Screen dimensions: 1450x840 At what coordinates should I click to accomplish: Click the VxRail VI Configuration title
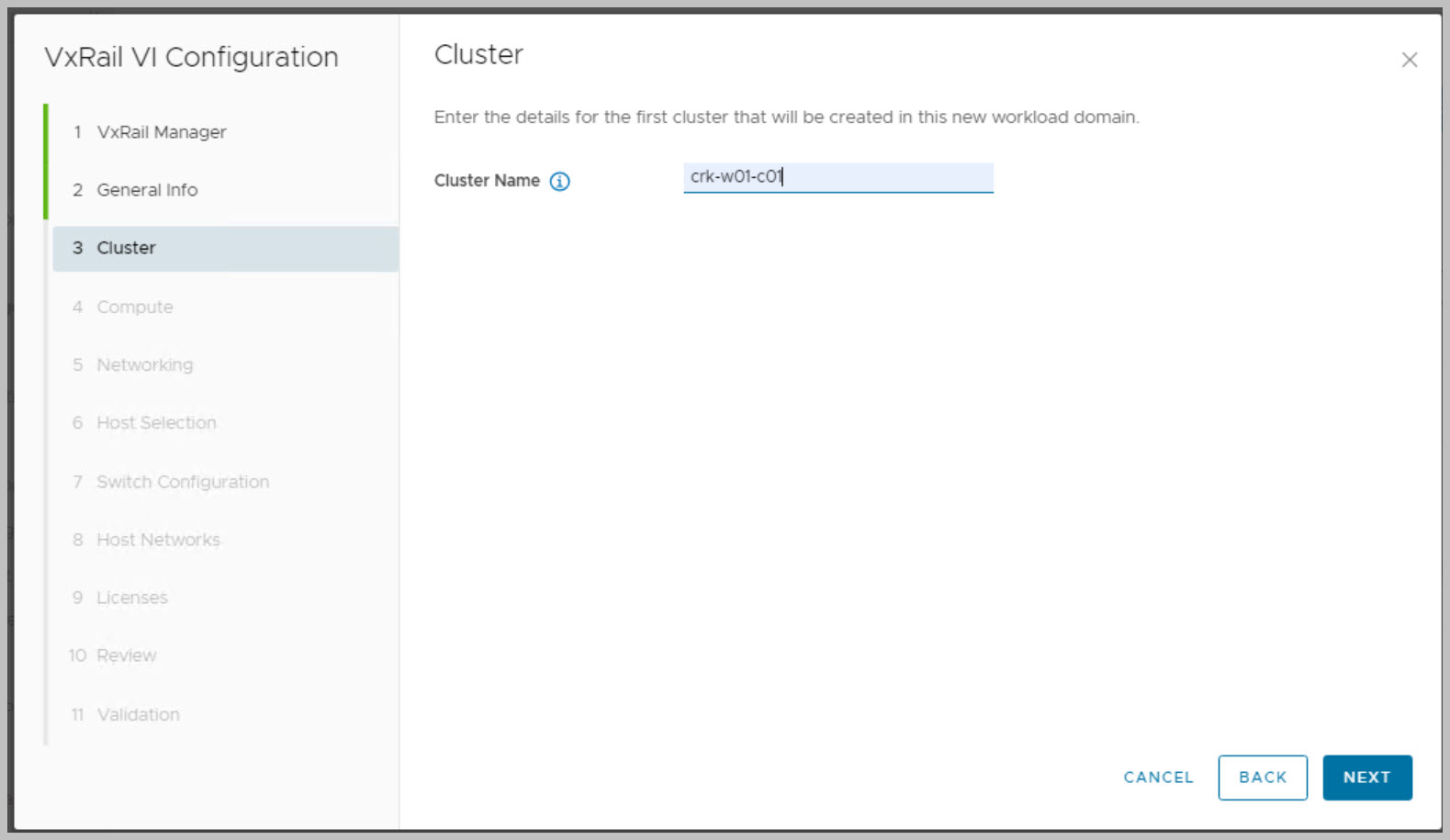(191, 57)
